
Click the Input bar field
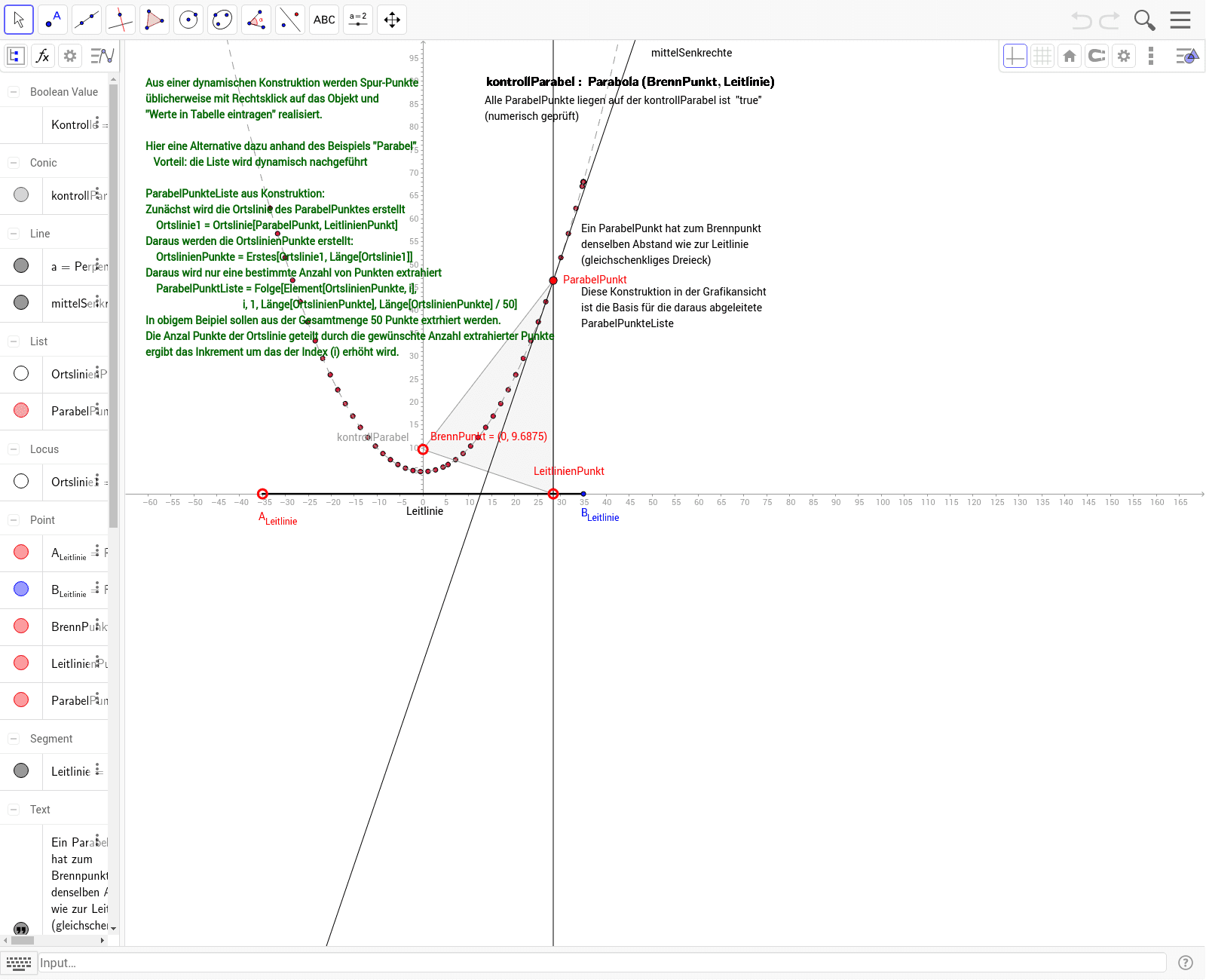click(601, 963)
